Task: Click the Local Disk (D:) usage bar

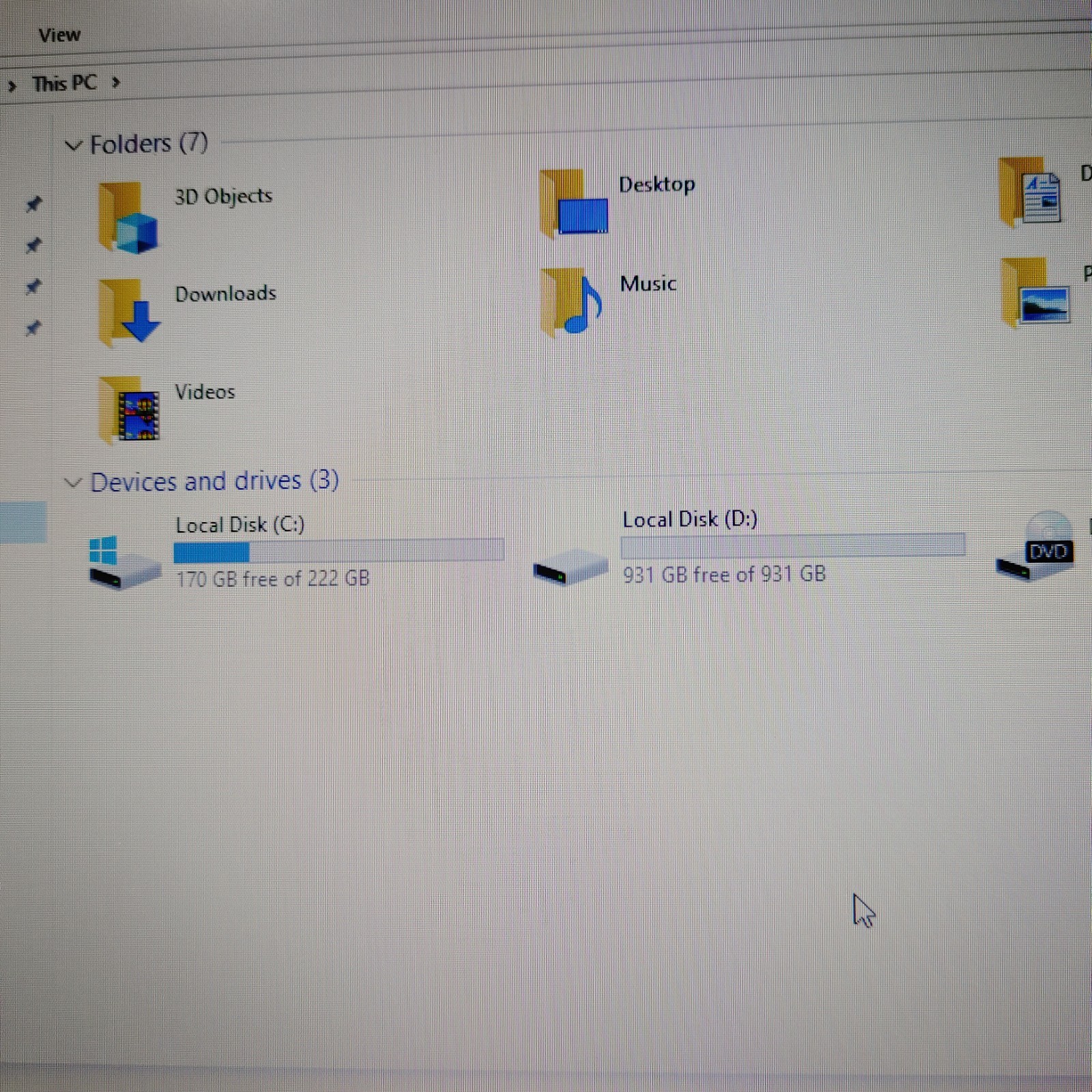Action: coord(793,545)
